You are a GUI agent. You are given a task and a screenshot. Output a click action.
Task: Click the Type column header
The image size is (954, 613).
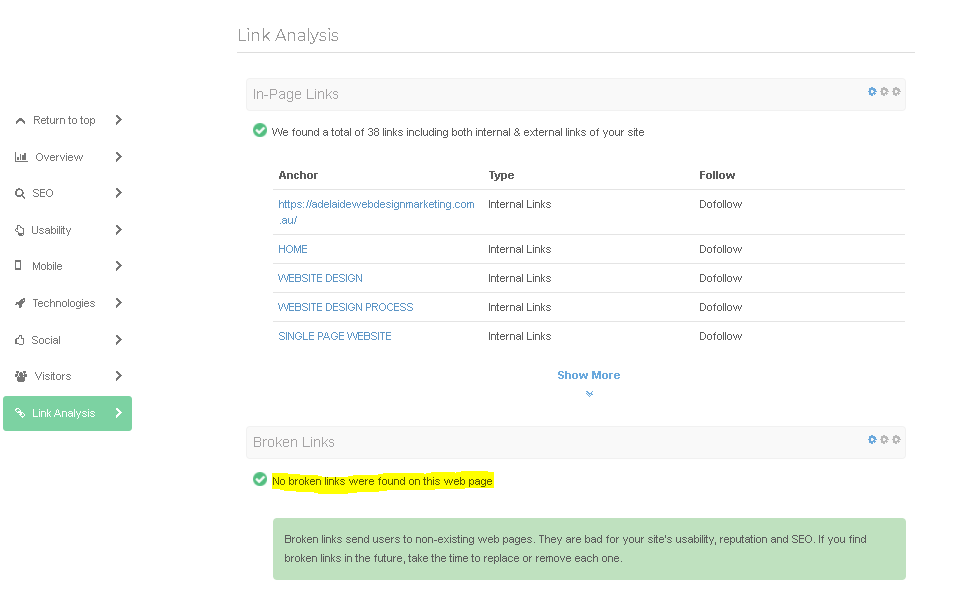pyautogui.click(x=501, y=175)
